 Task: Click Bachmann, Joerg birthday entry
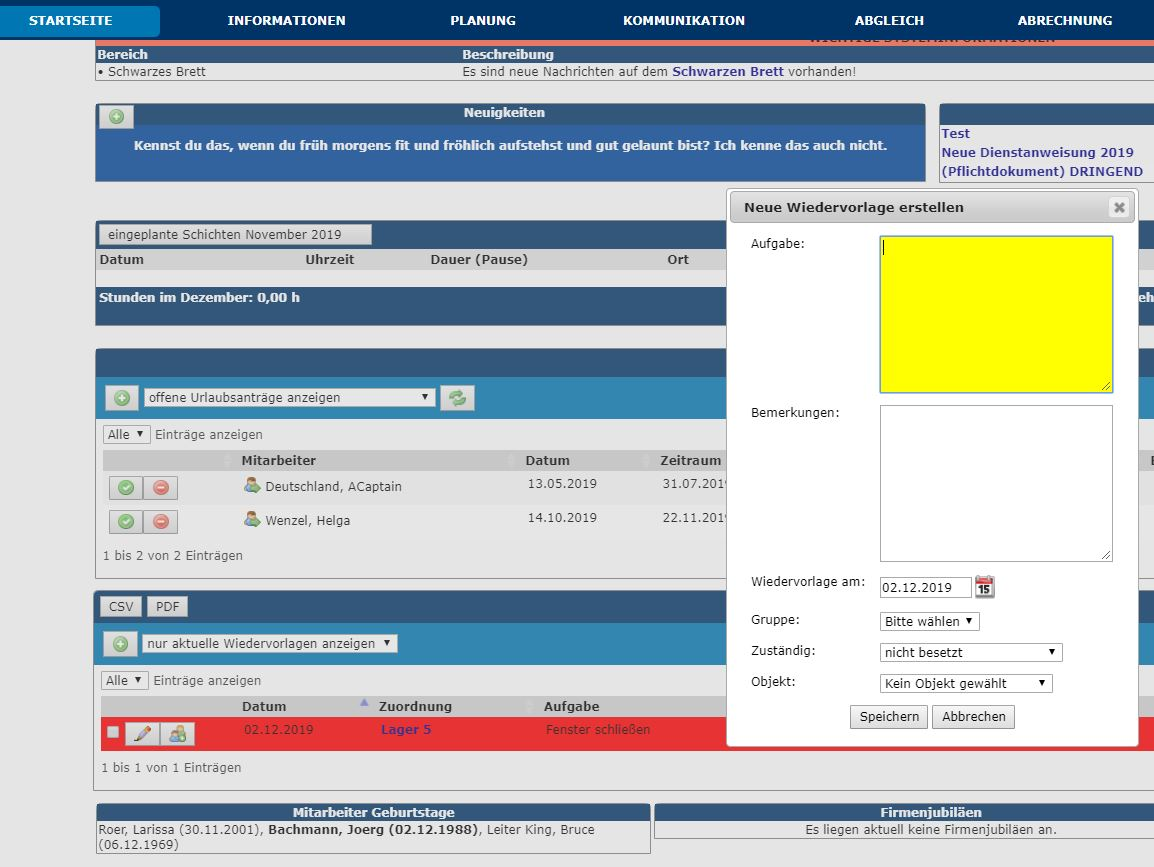pos(373,829)
